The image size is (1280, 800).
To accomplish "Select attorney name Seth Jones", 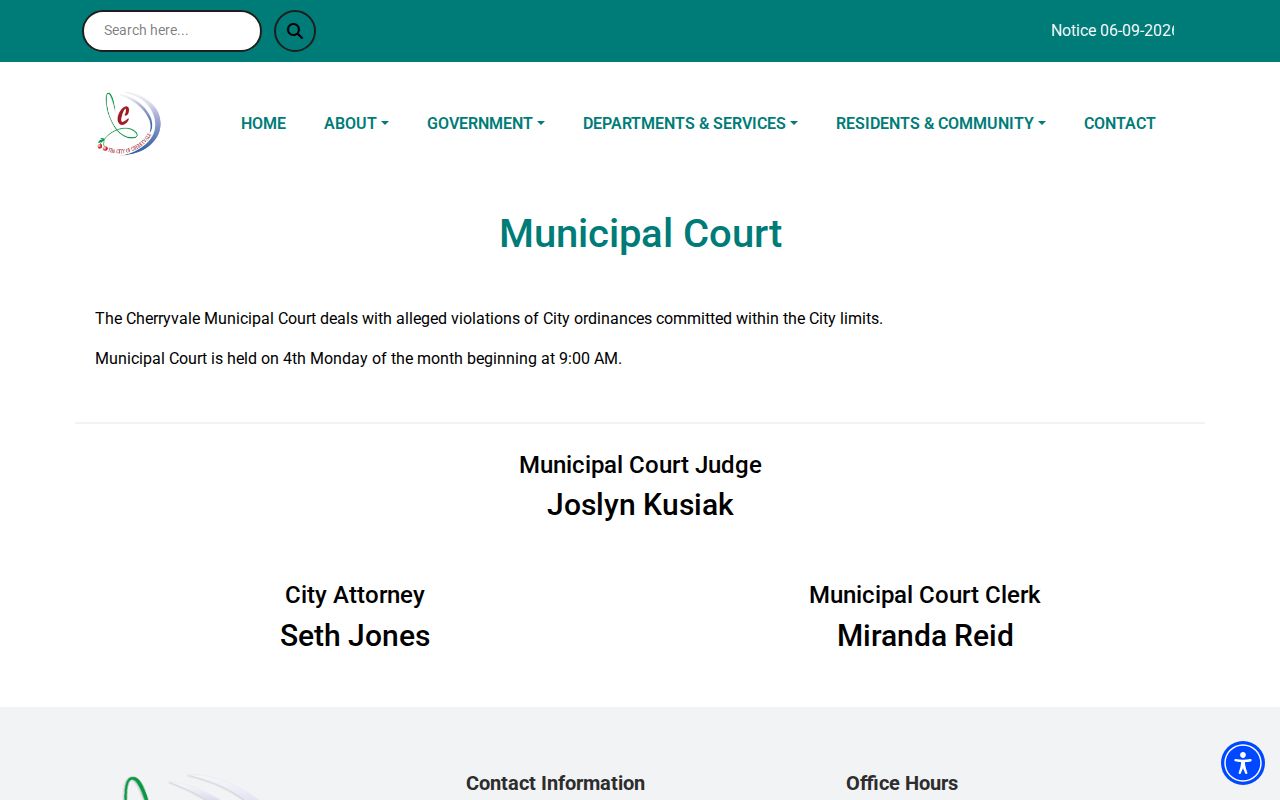I will point(355,636).
